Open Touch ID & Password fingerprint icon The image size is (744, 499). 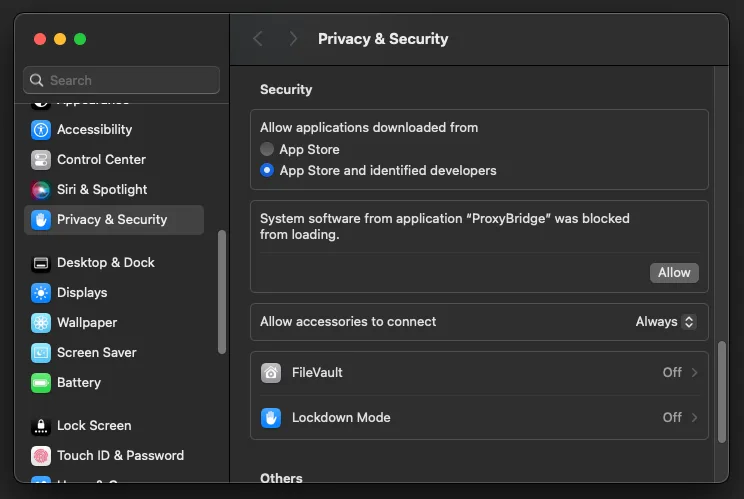[41, 456]
